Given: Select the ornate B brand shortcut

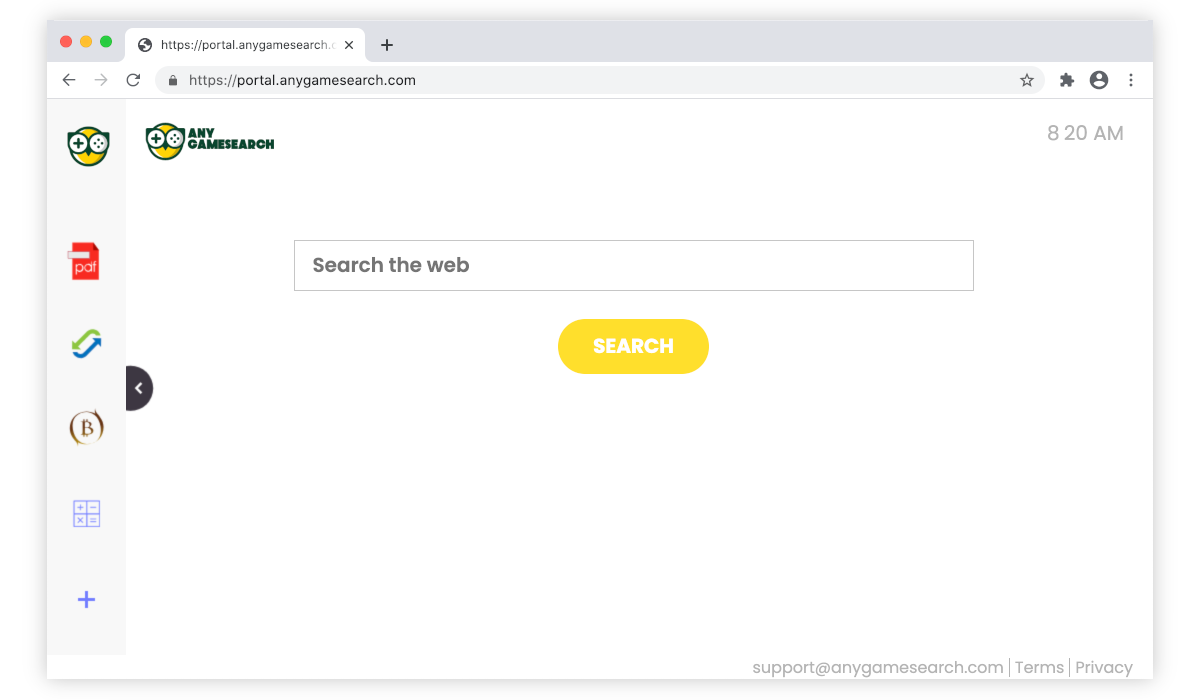Looking at the screenshot, I should (x=86, y=427).
